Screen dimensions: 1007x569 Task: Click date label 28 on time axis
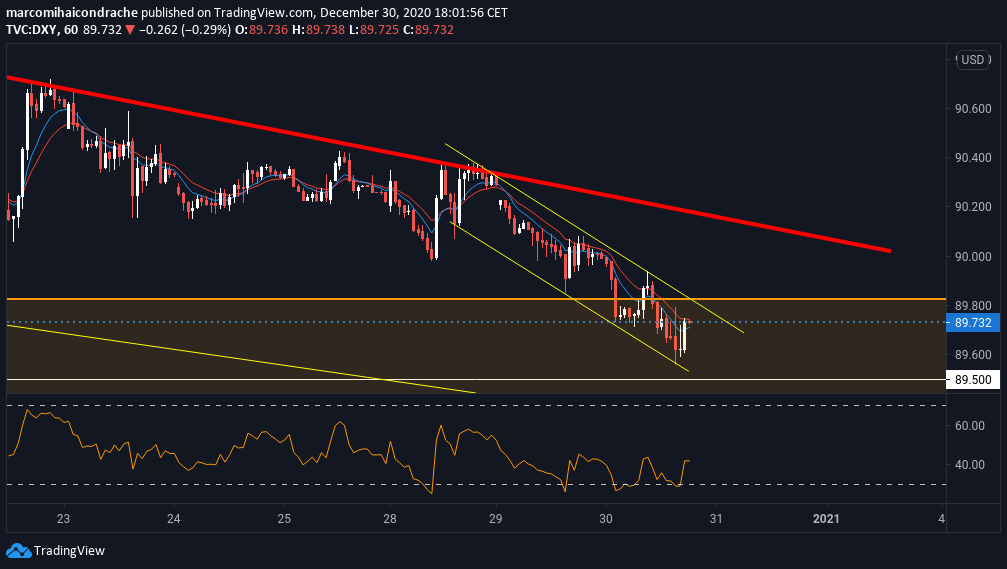[390, 518]
